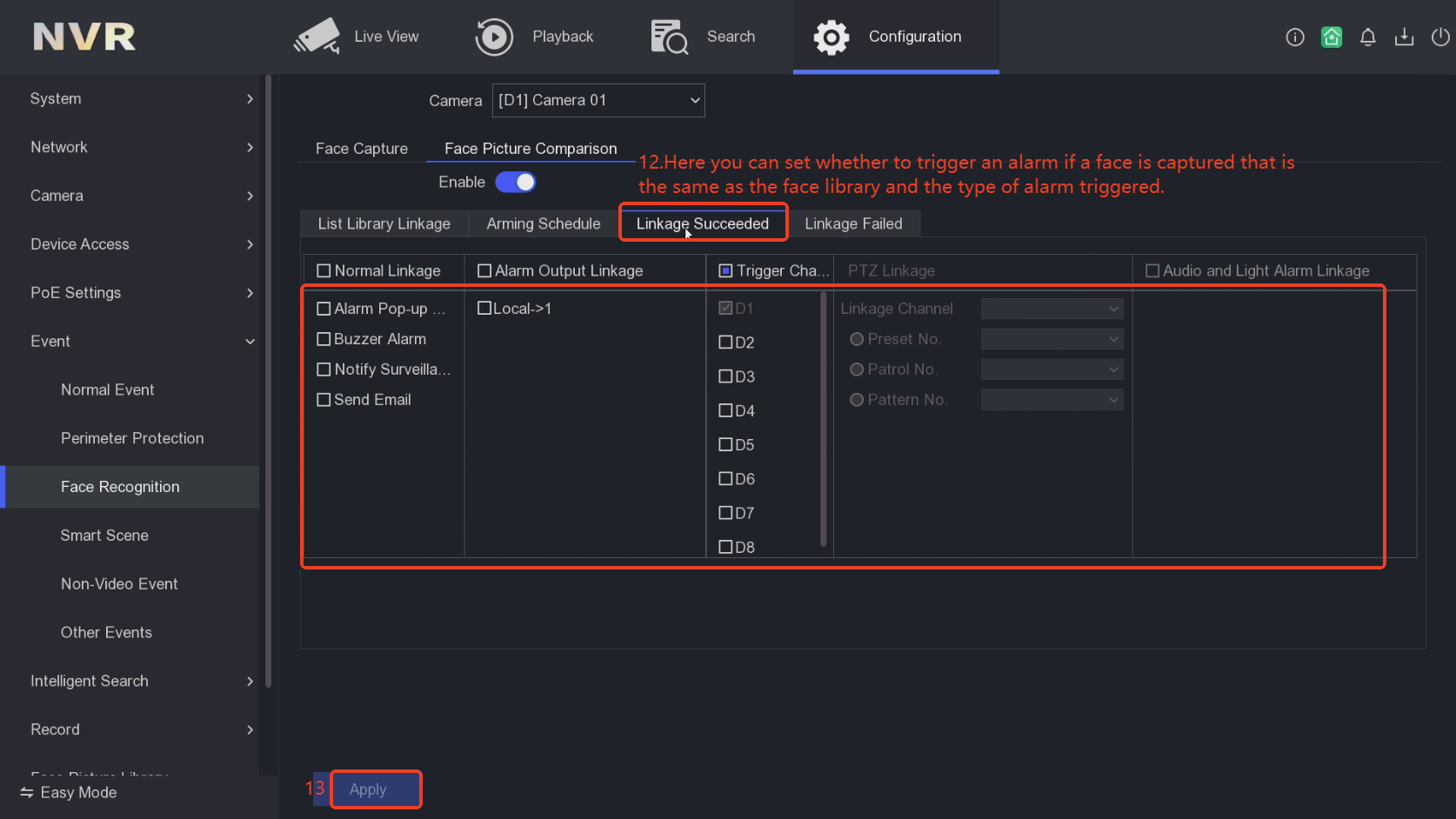
Task: Open Live View camera icon
Action: (x=317, y=37)
